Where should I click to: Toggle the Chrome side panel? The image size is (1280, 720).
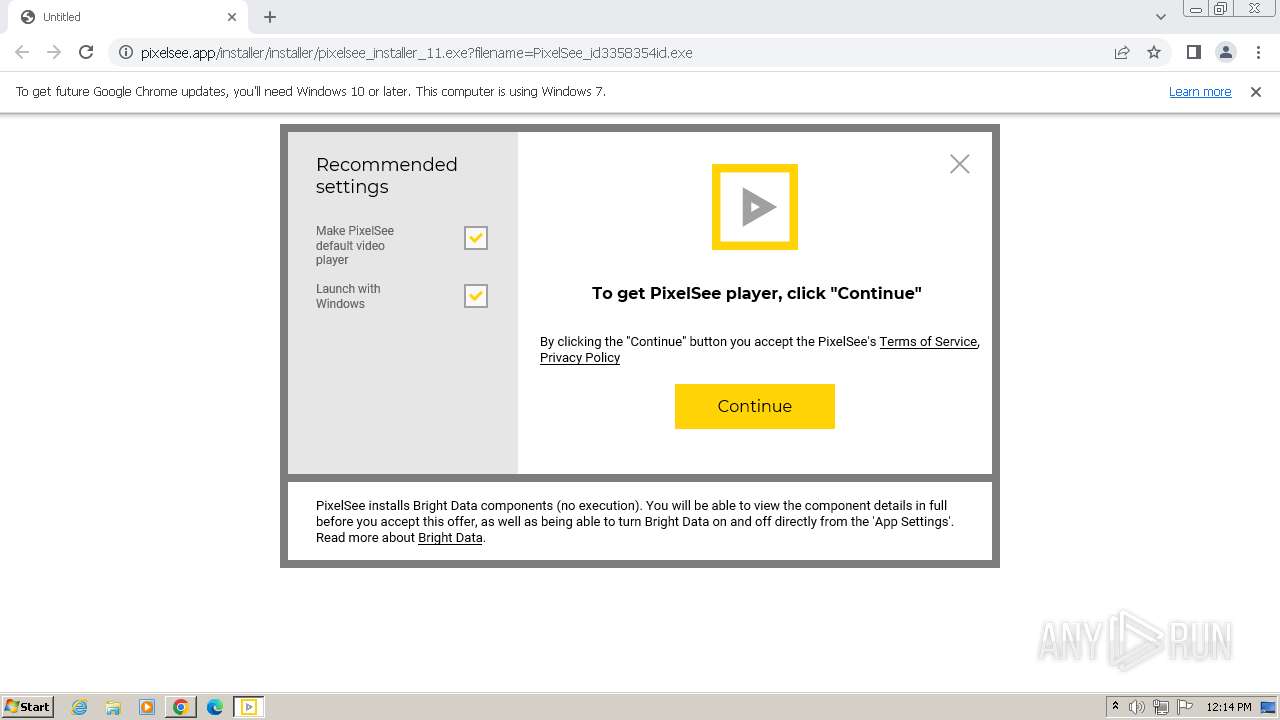tap(1193, 52)
